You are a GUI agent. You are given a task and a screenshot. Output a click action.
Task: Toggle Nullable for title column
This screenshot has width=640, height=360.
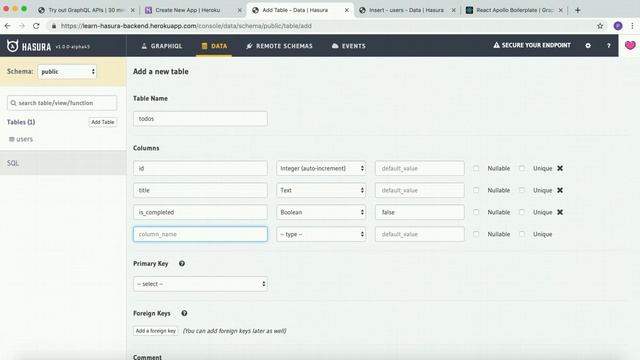coord(476,190)
